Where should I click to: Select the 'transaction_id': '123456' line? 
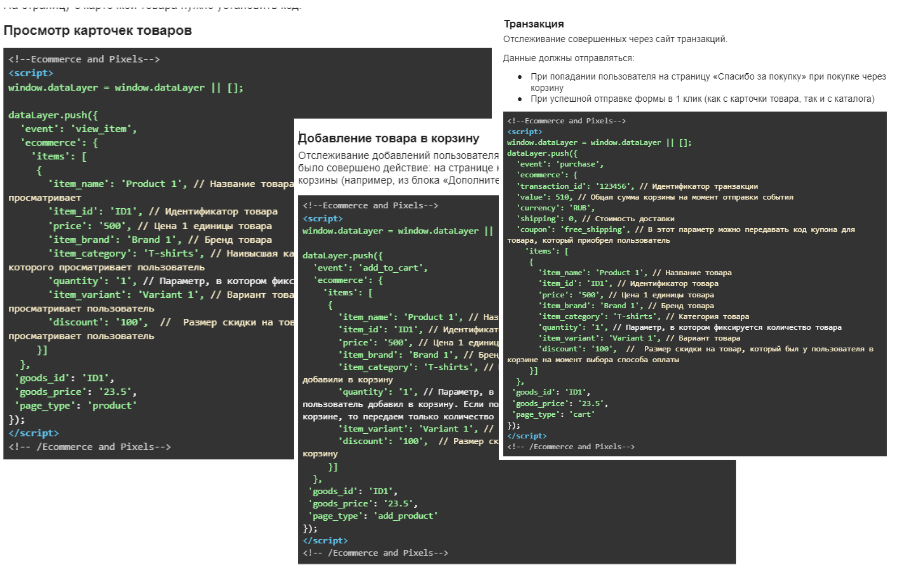click(x=637, y=186)
